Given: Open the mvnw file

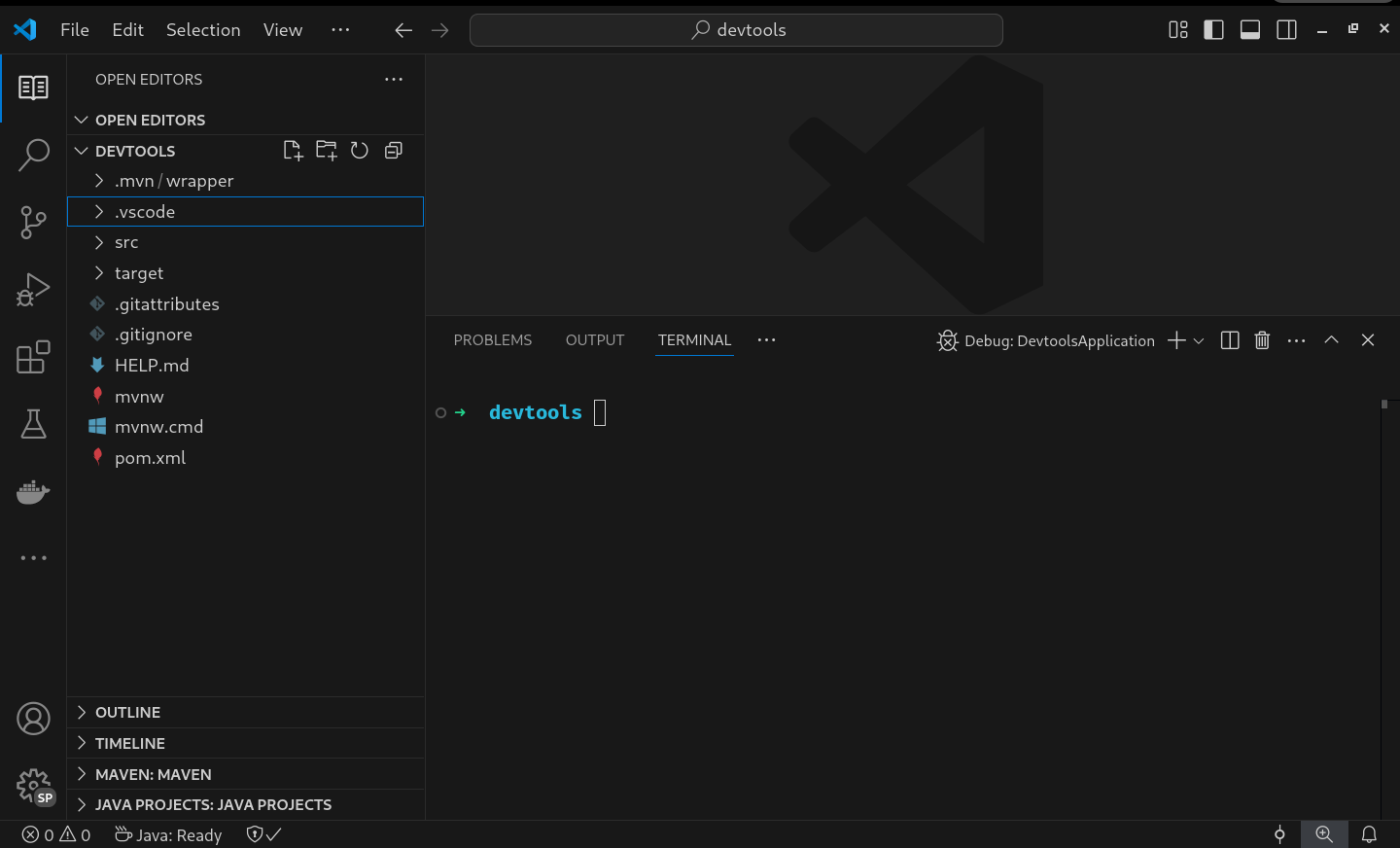Looking at the screenshot, I should [x=245, y=397].
